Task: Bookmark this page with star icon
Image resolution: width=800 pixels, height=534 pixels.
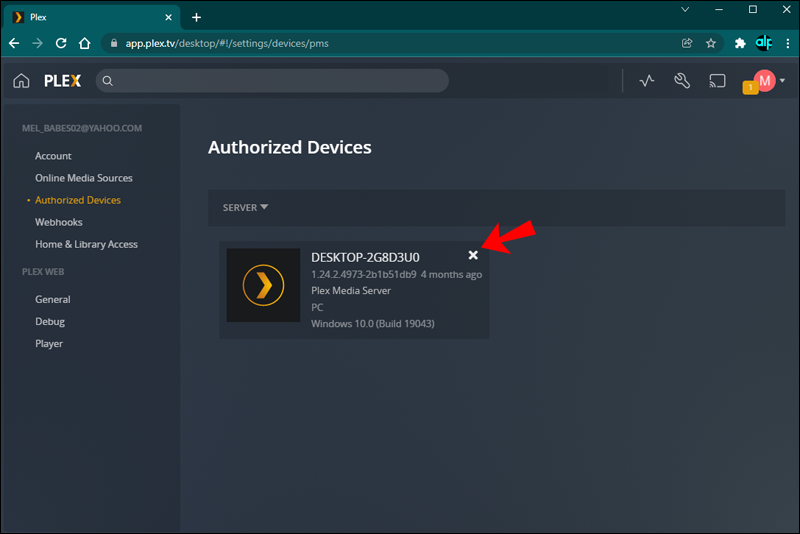Action: click(711, 43)
